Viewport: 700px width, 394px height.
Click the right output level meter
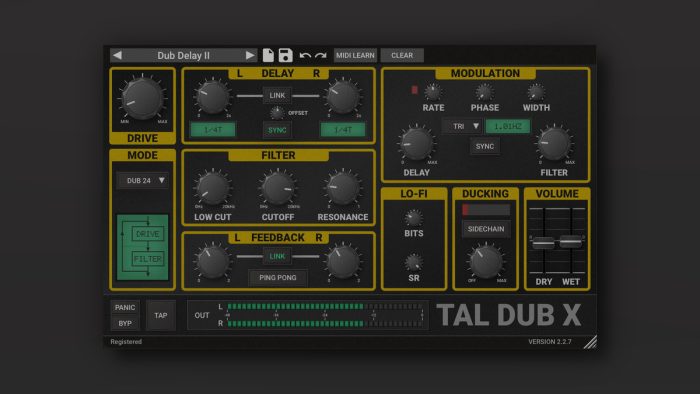coord(325,323)
